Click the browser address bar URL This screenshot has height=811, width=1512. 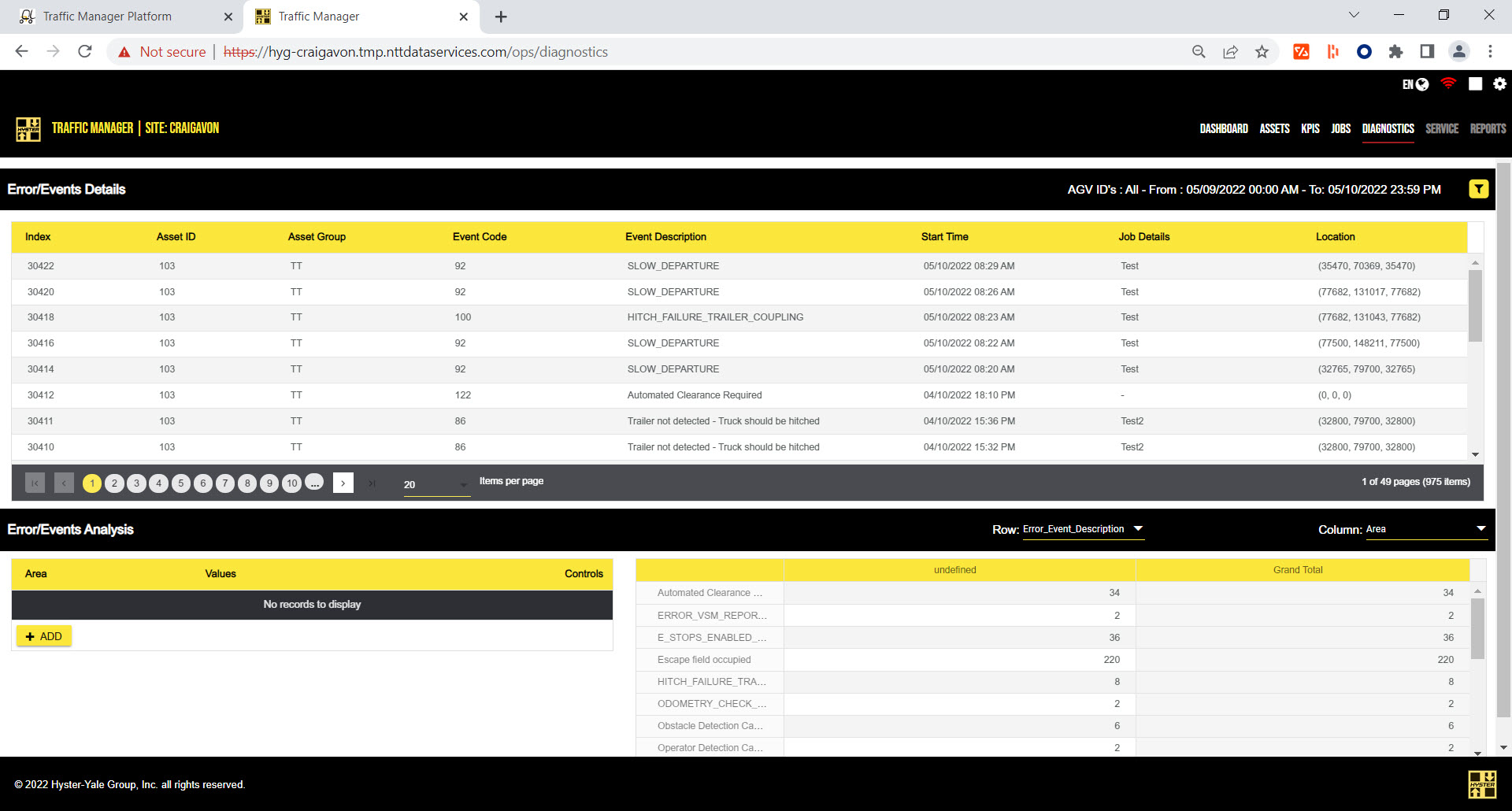click(416, 52)
